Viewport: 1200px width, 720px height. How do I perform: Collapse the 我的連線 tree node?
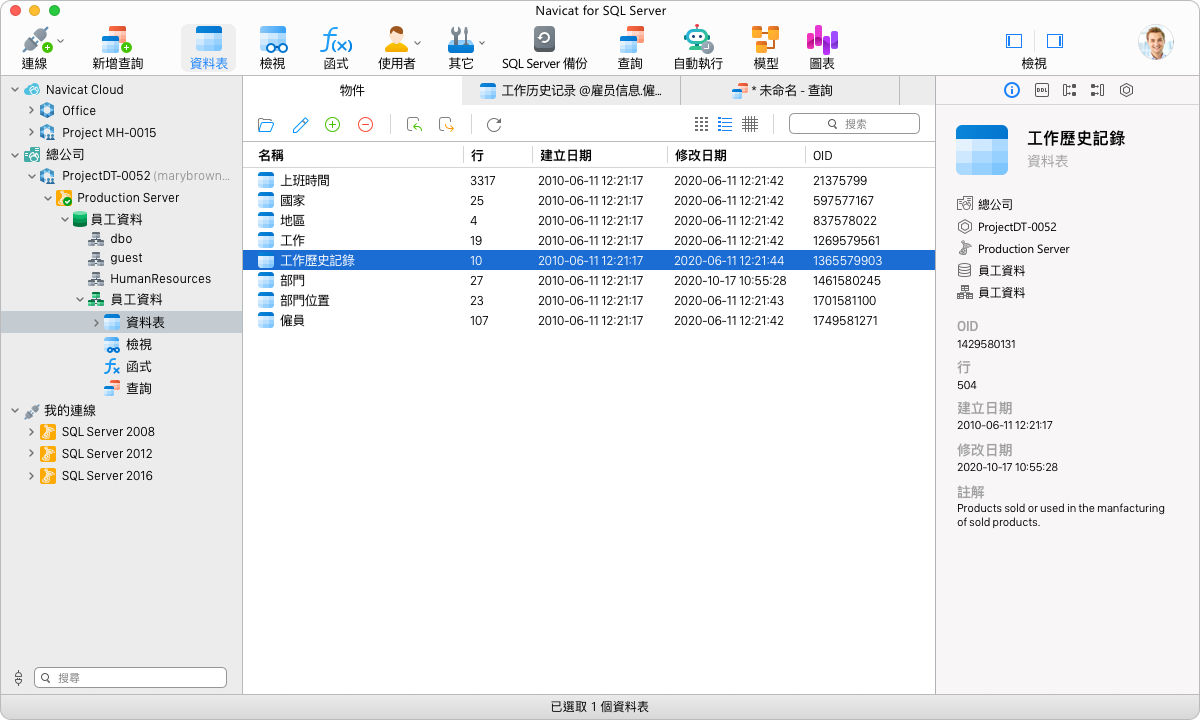tap(15, 410)
